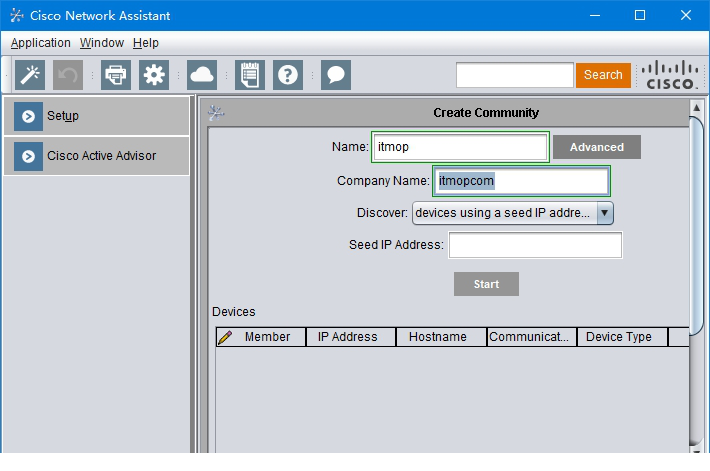Click the Start button
The height and width of the screenshot is (471, 710).
[x=486, y=284]
